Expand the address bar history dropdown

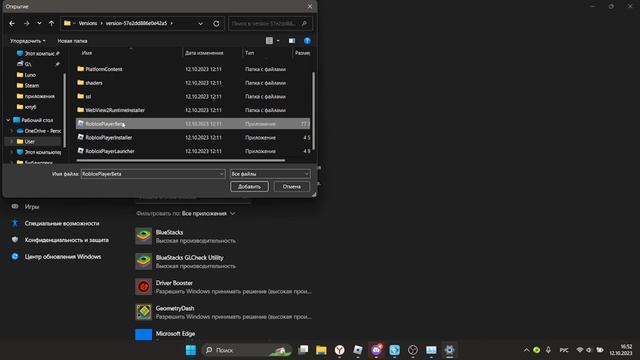[200, 24]
